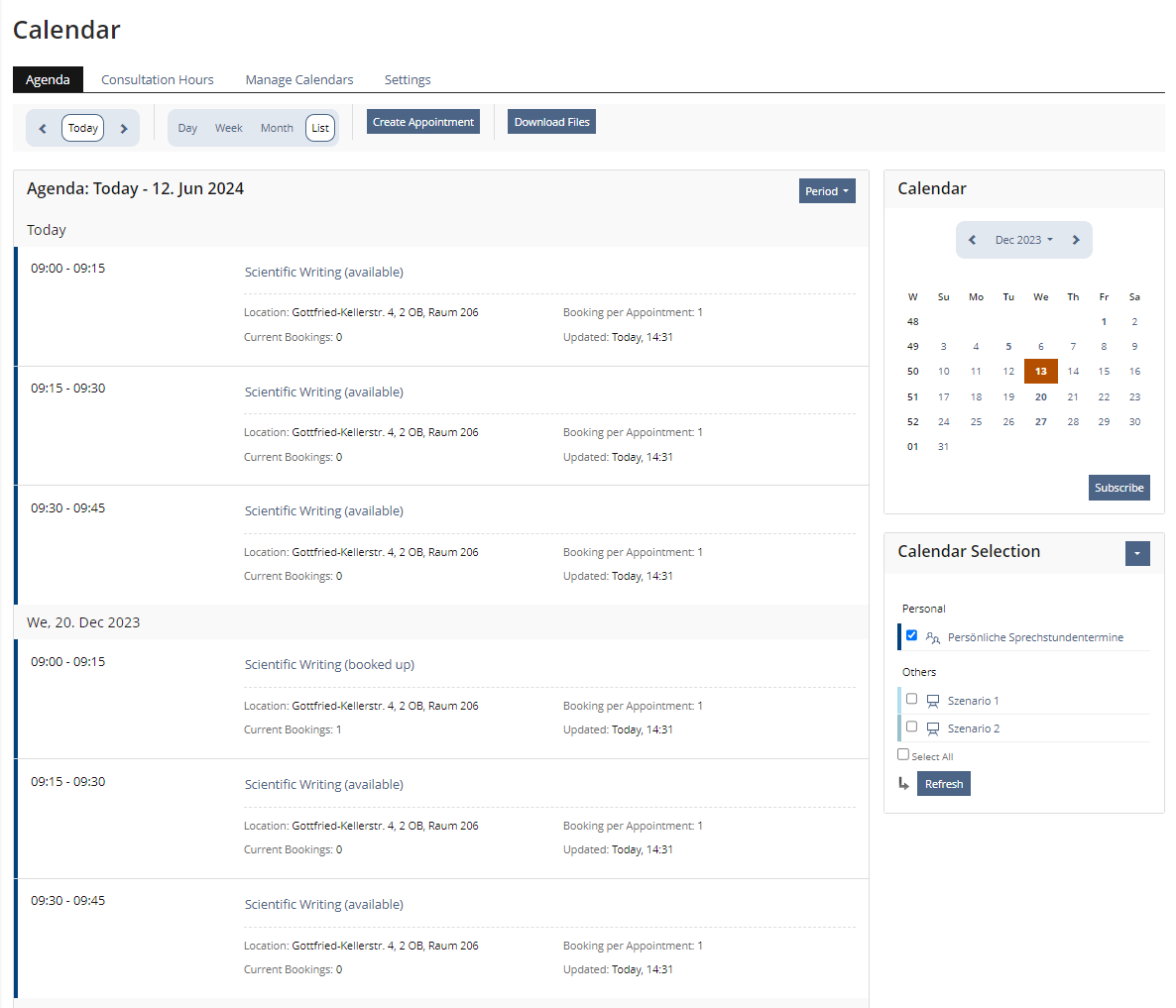Uncheck Persönliche Sprechstundentermine checkbox
This screenshot has width=1176, height=1008.
point(912,635)
